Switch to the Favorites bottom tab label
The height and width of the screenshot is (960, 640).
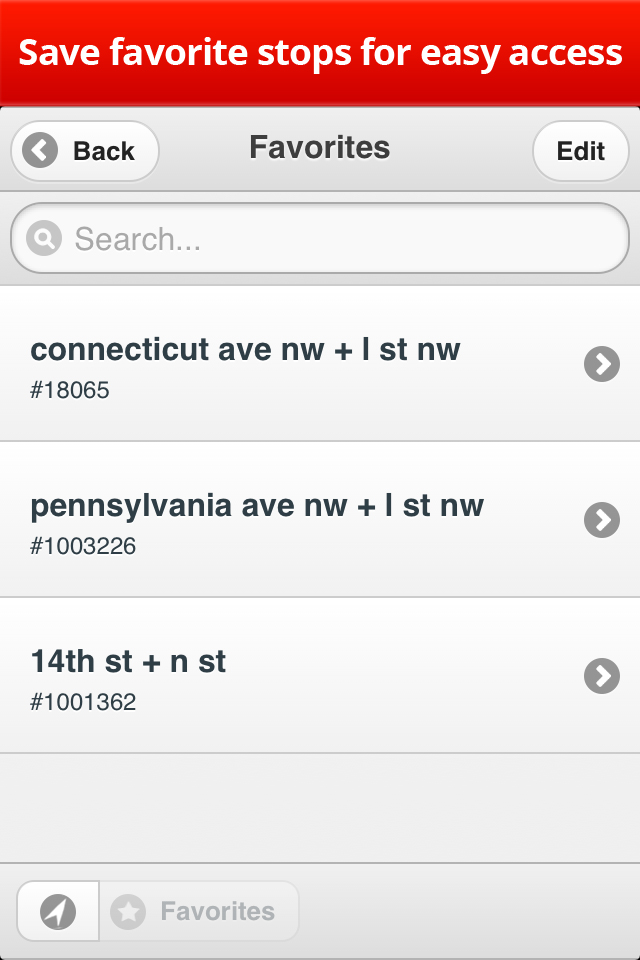click(x=217, y=911)
